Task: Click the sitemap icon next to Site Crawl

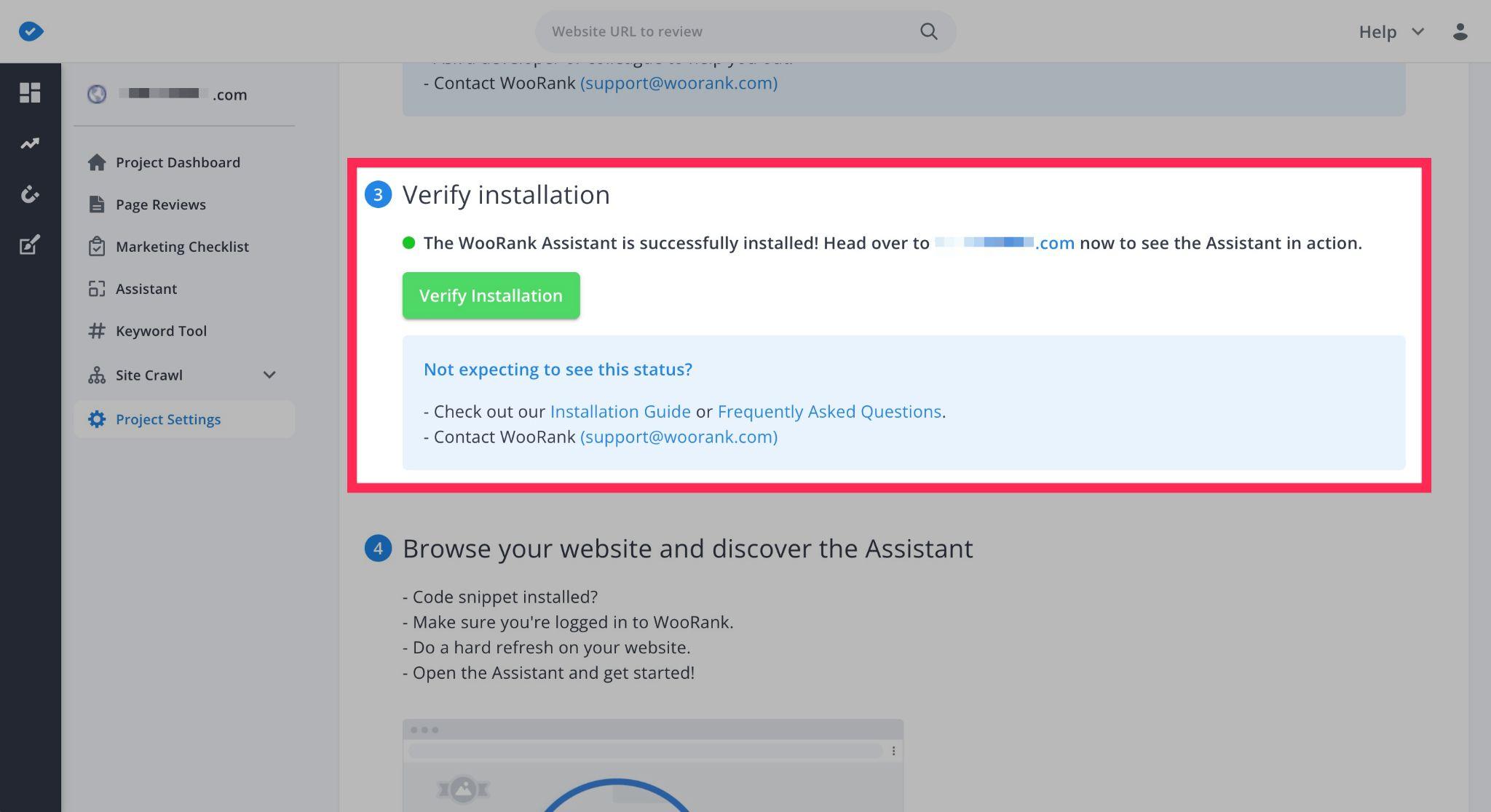Action: pyautogui.click(x=97, y=375)
